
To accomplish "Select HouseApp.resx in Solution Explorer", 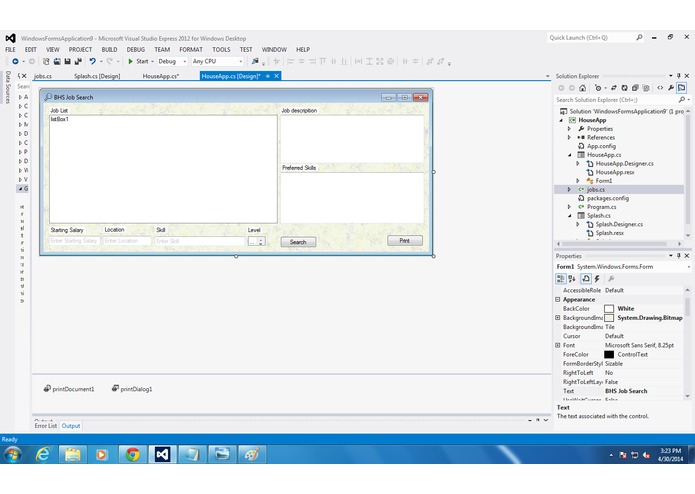I will pyautogui.click(x=615, y=172).
